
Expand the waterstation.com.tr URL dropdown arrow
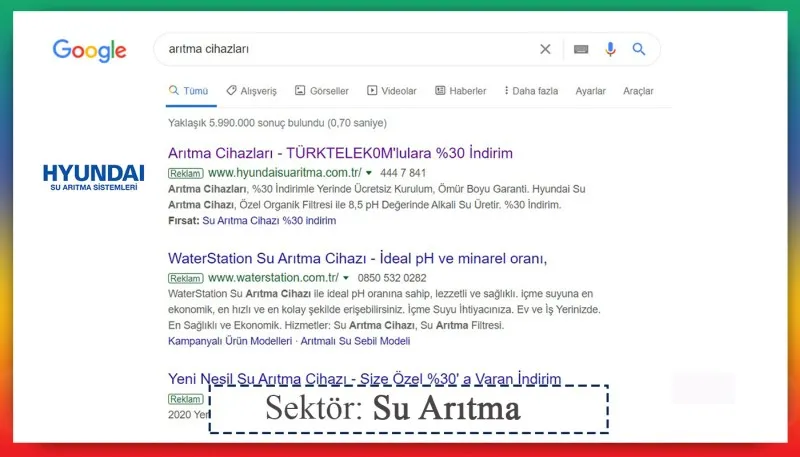pyautogui.click(x=346, y=278)
